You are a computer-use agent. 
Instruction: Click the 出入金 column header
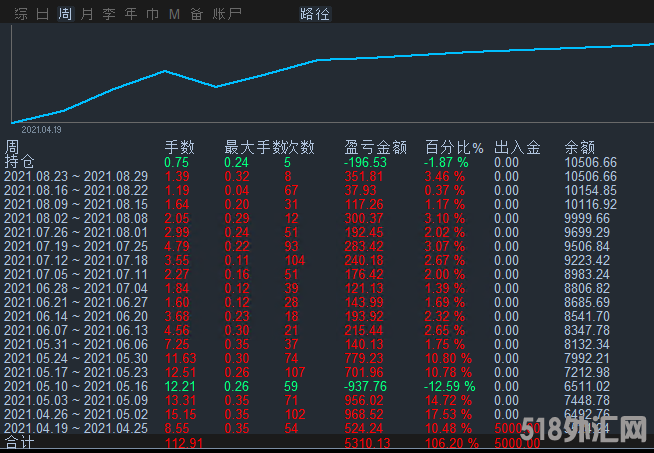517,147
